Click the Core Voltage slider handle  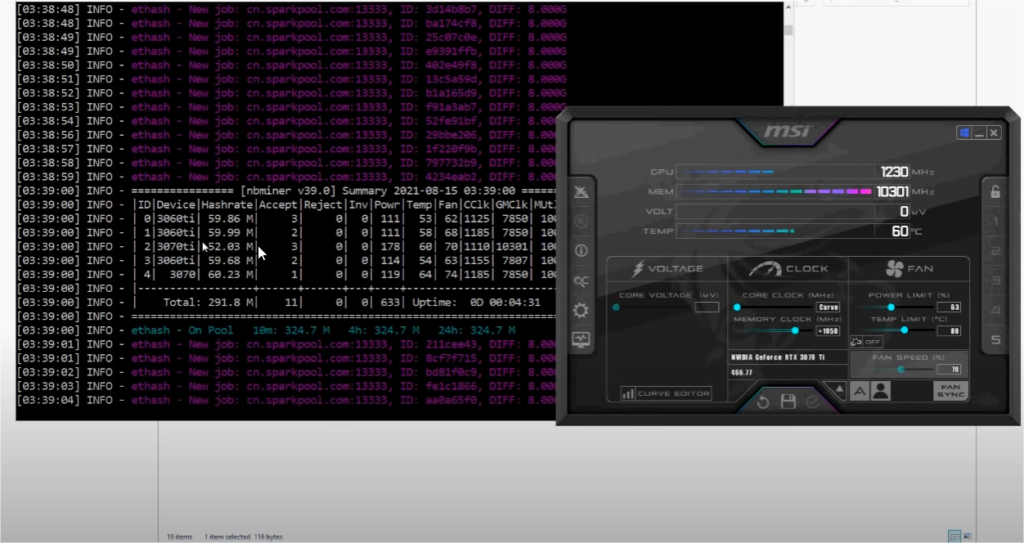tap(616, 307)
